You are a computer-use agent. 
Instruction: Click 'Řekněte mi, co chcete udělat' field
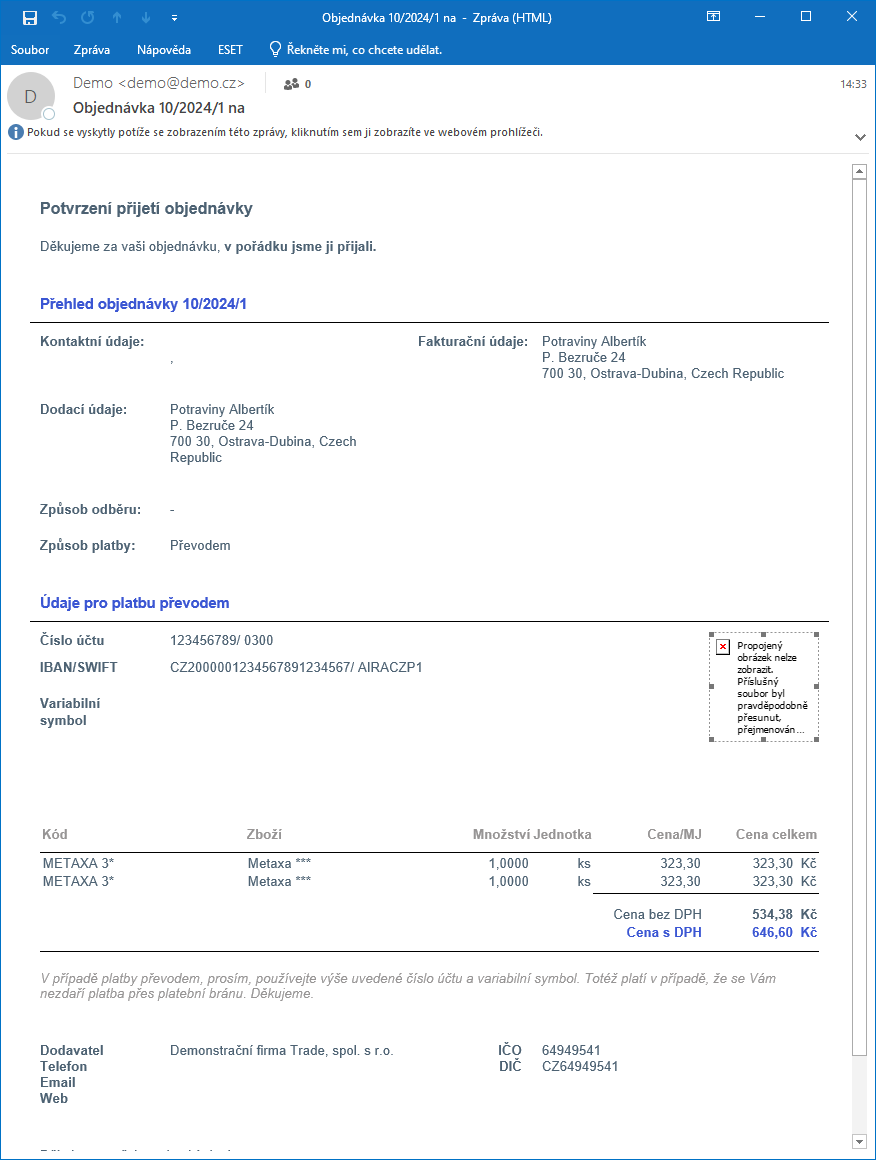pos(365,50)
